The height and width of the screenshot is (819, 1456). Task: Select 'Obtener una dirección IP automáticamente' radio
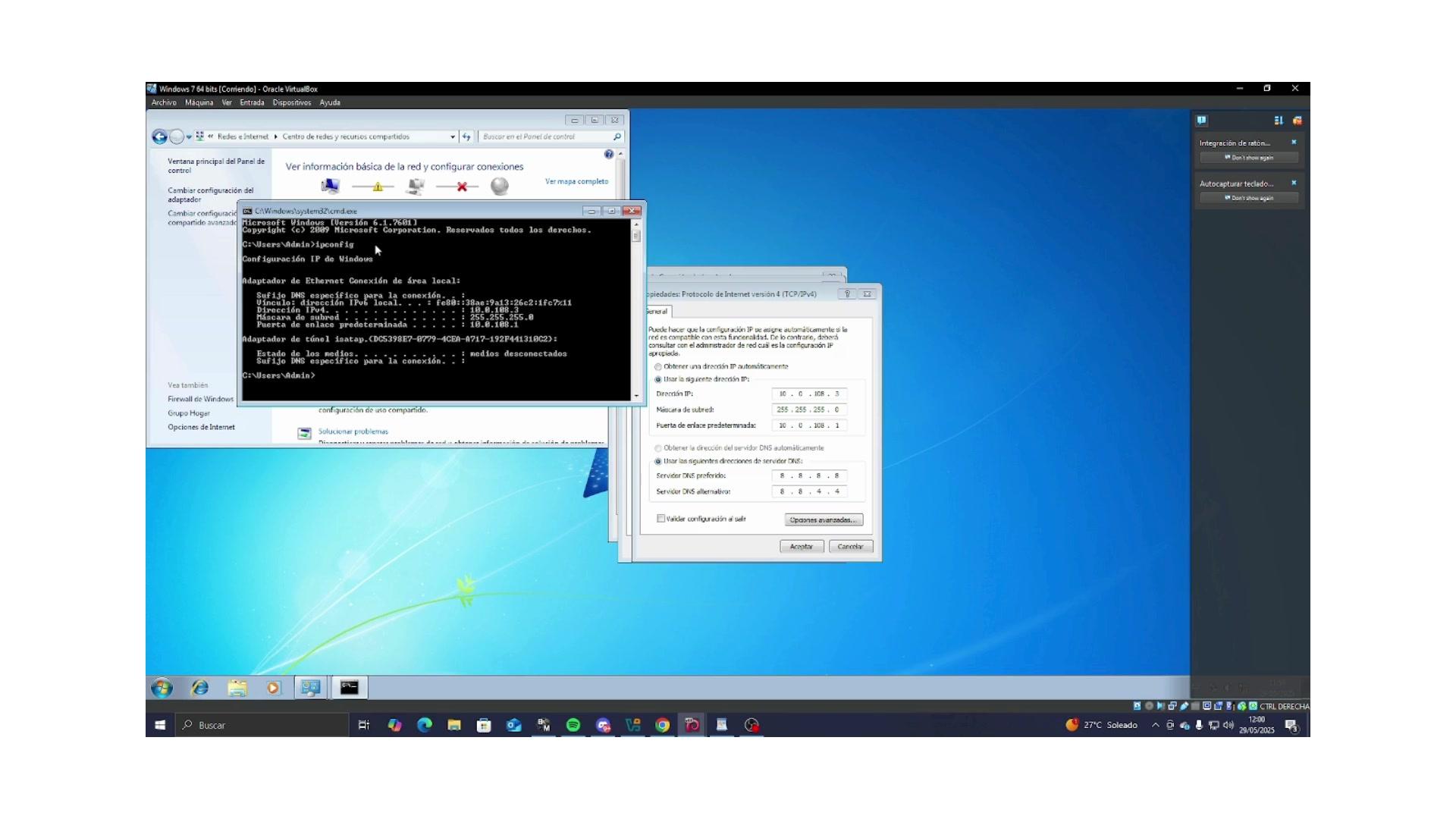click(x=658, y=366)
